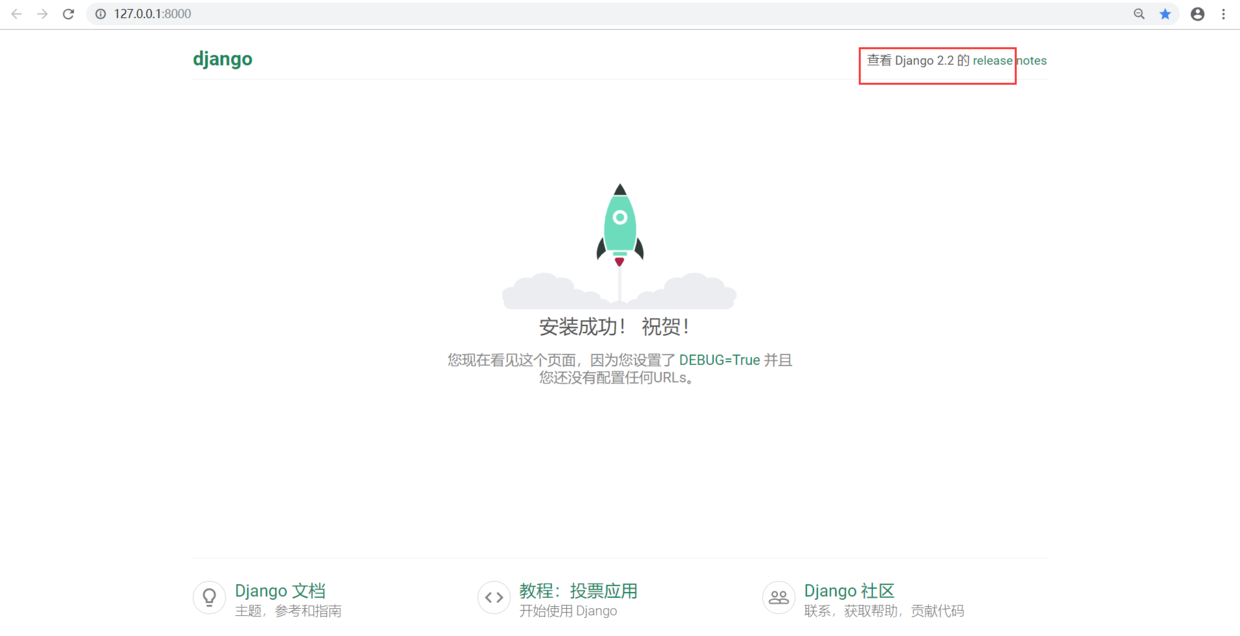Click text 您还没有配置任何URLs。
This screenshot has height=636, width=1240.
coord(617,378)
